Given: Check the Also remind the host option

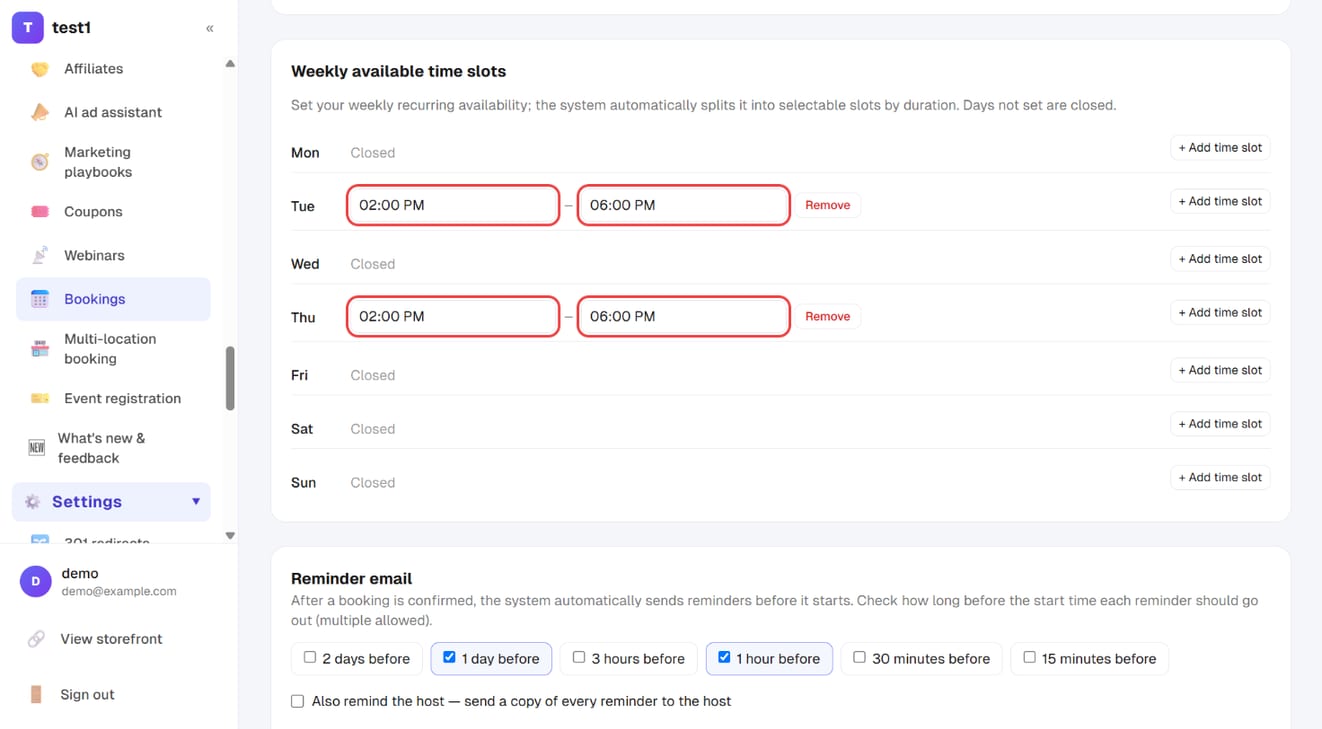Looking at the screenshot, I should (x=297, y=702).
